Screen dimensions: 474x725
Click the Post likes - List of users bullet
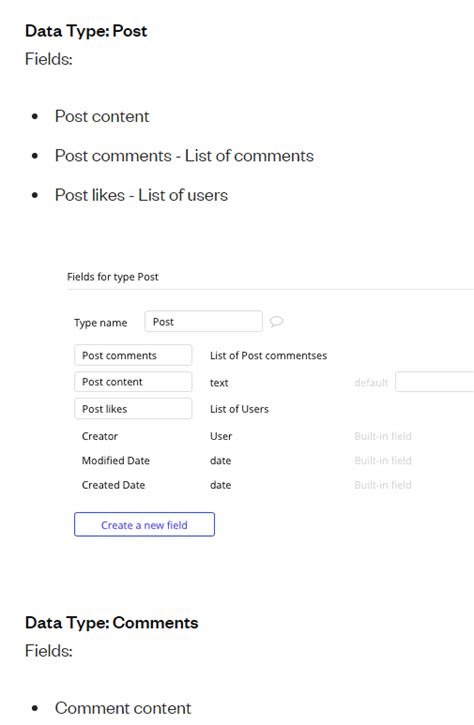(x=141, y=195)
